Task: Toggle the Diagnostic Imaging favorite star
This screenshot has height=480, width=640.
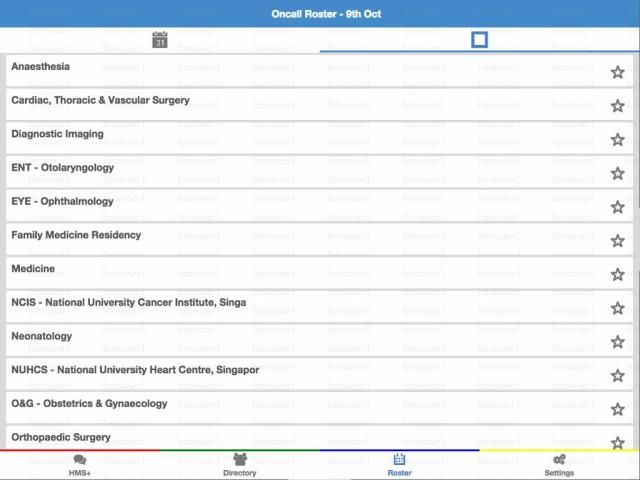Action: pyautogui.click(x=617, y=140)
